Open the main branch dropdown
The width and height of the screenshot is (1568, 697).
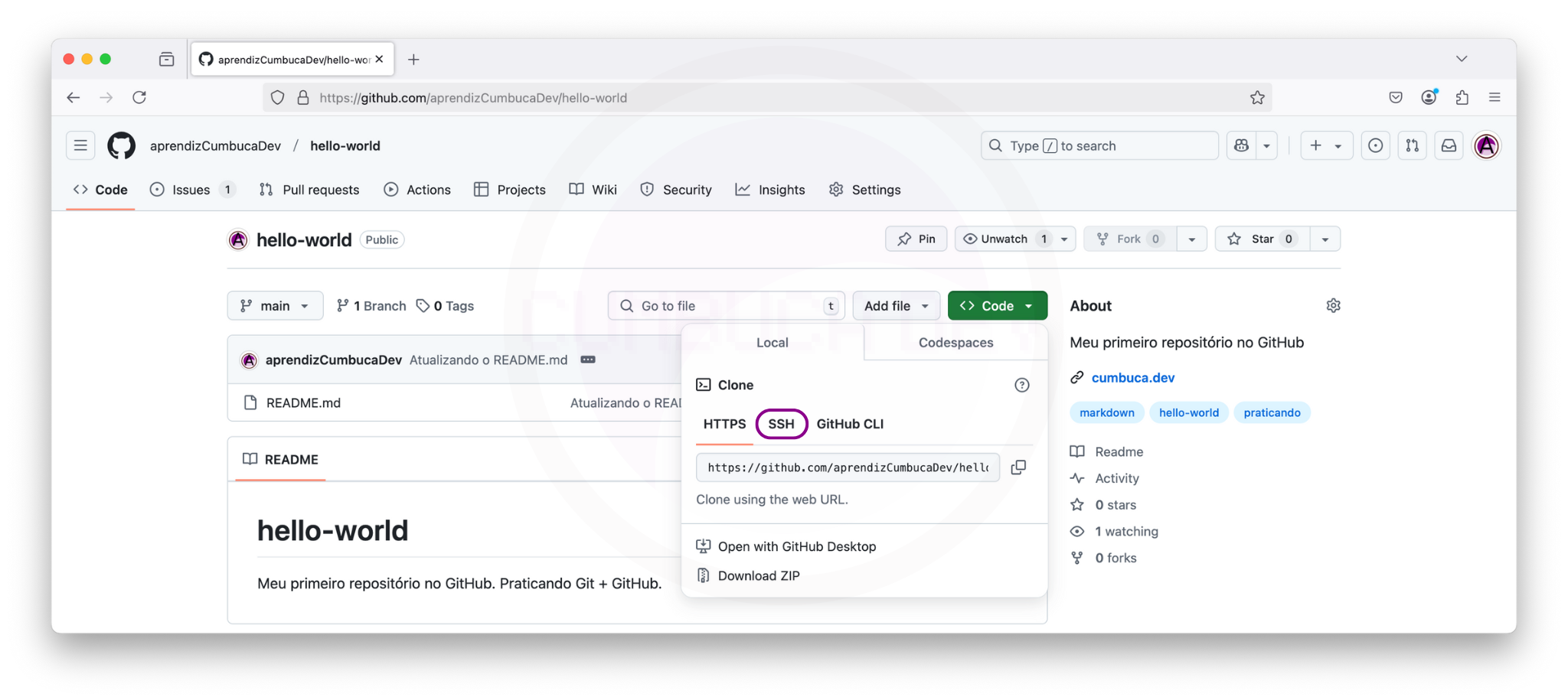coord(275,305)
